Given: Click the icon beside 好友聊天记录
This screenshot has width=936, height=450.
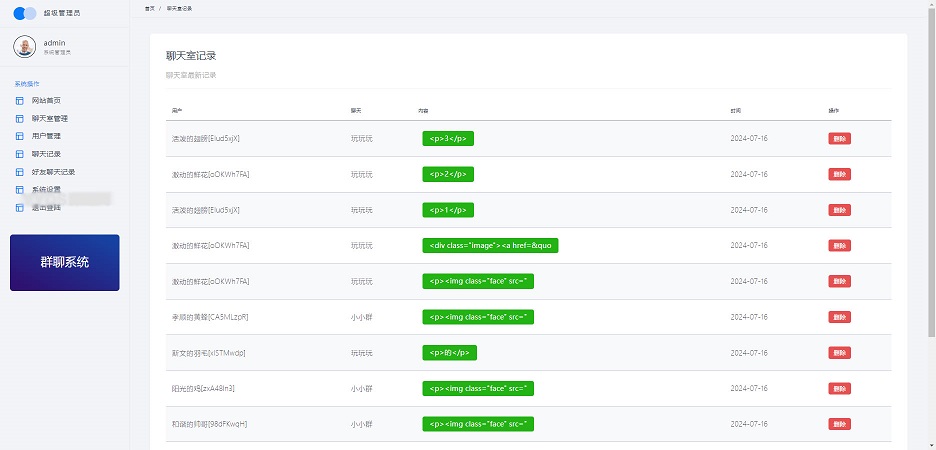Looking at the screenshot, I should [x=19, y=172].
